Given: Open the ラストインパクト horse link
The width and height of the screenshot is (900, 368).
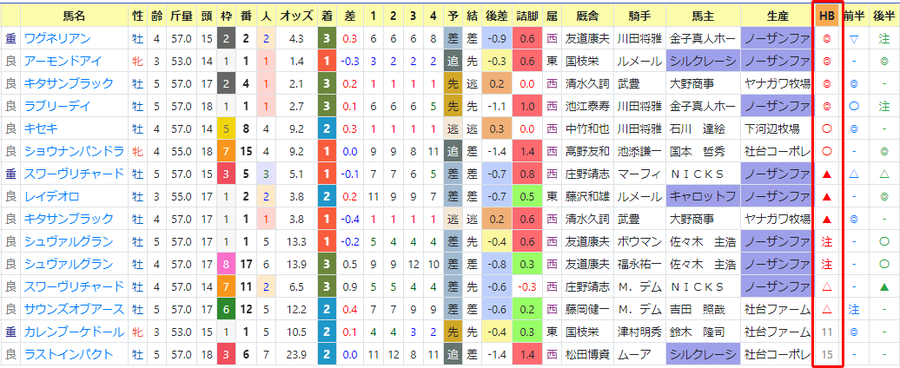Looking at the screenshot, I should pos(68,355).
